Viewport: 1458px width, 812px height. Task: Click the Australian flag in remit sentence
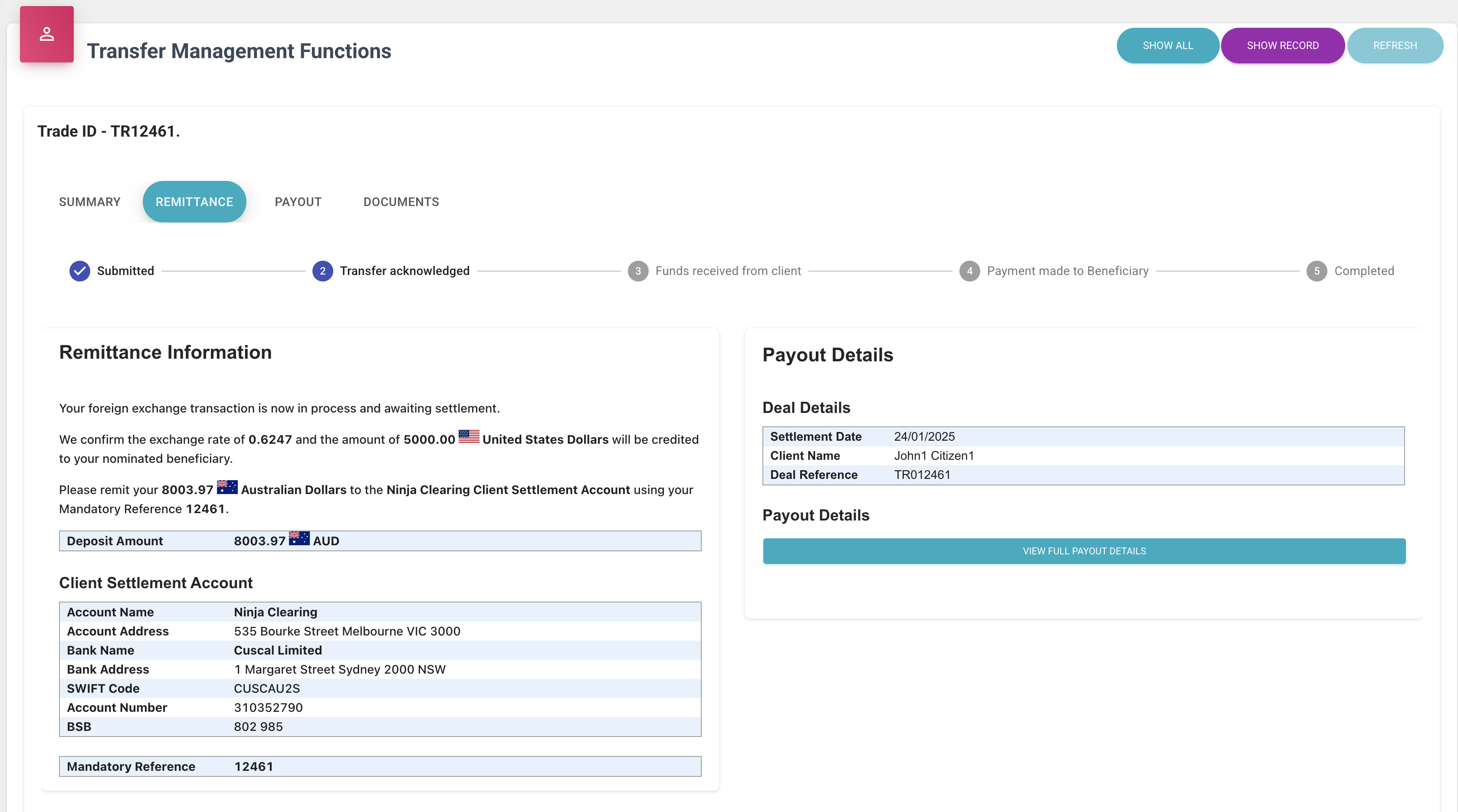tap(227, 487)
